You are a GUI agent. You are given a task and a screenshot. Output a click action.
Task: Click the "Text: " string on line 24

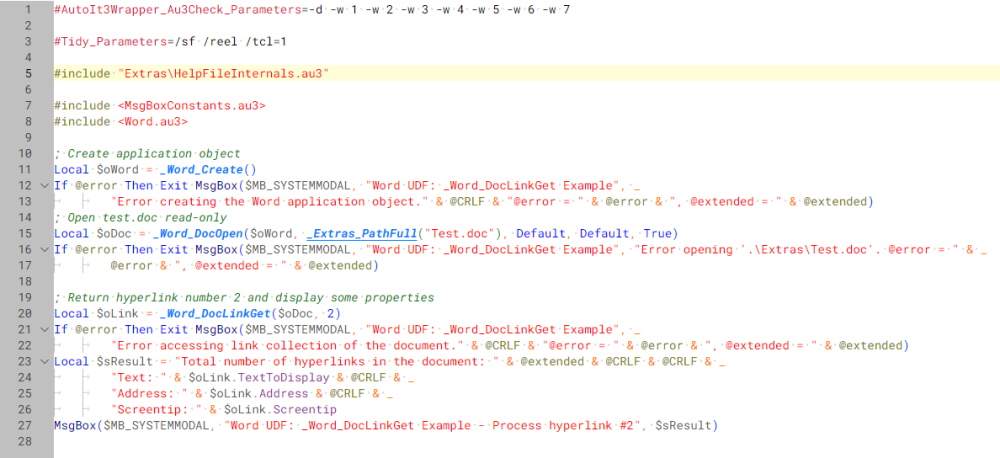pyautogui.click(x=138, y=377)
